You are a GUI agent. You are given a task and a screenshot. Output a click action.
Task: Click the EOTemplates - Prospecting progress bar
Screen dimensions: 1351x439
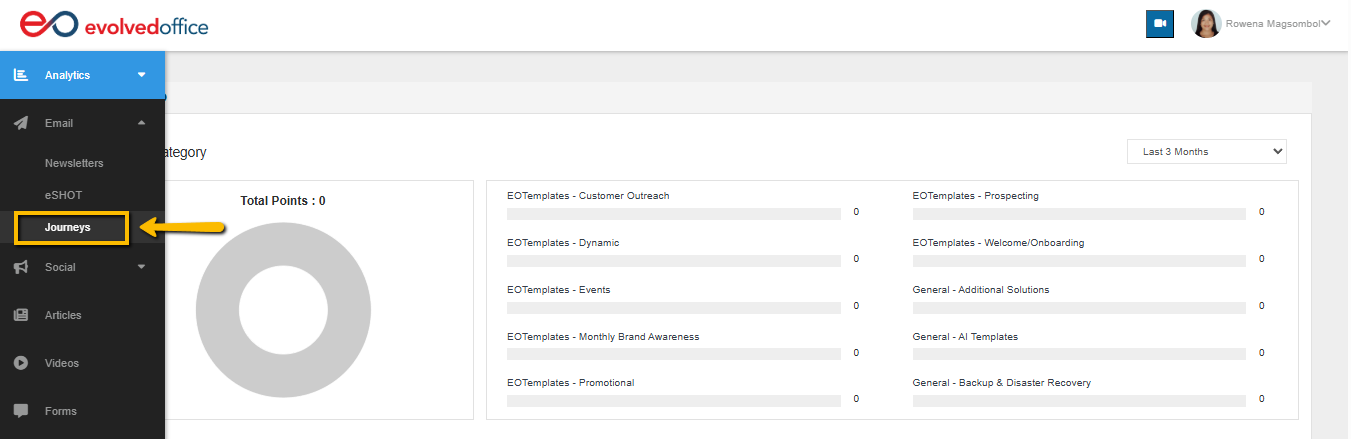1079,213
